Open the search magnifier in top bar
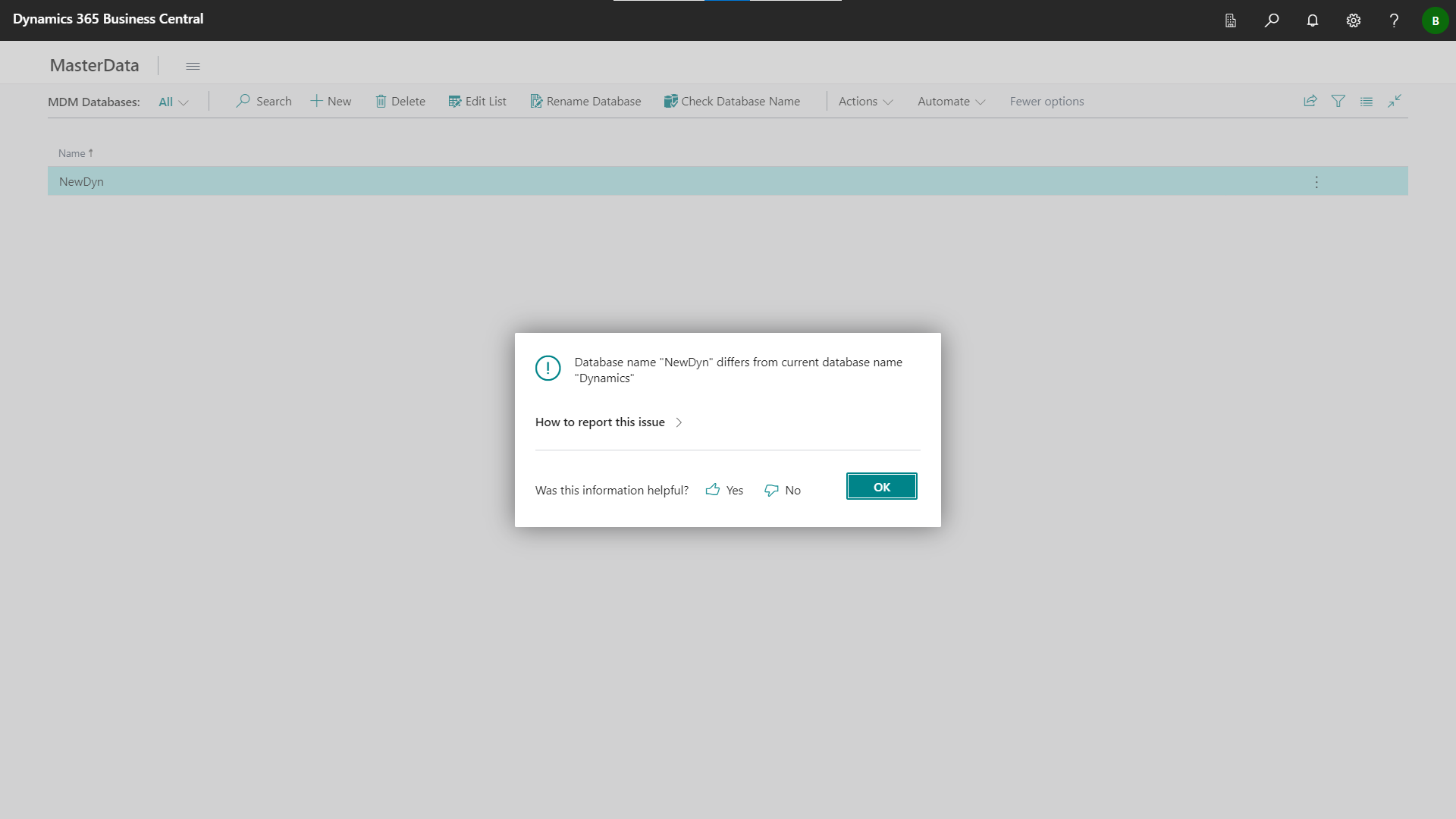1456x819 pixels. 1272,20
